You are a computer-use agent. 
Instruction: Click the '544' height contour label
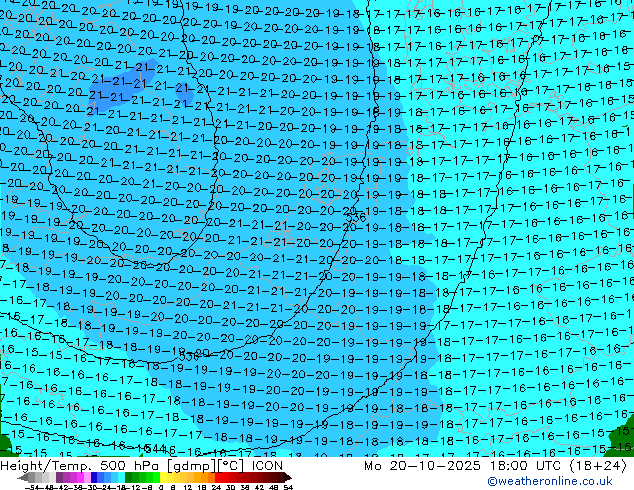point(155,448)
